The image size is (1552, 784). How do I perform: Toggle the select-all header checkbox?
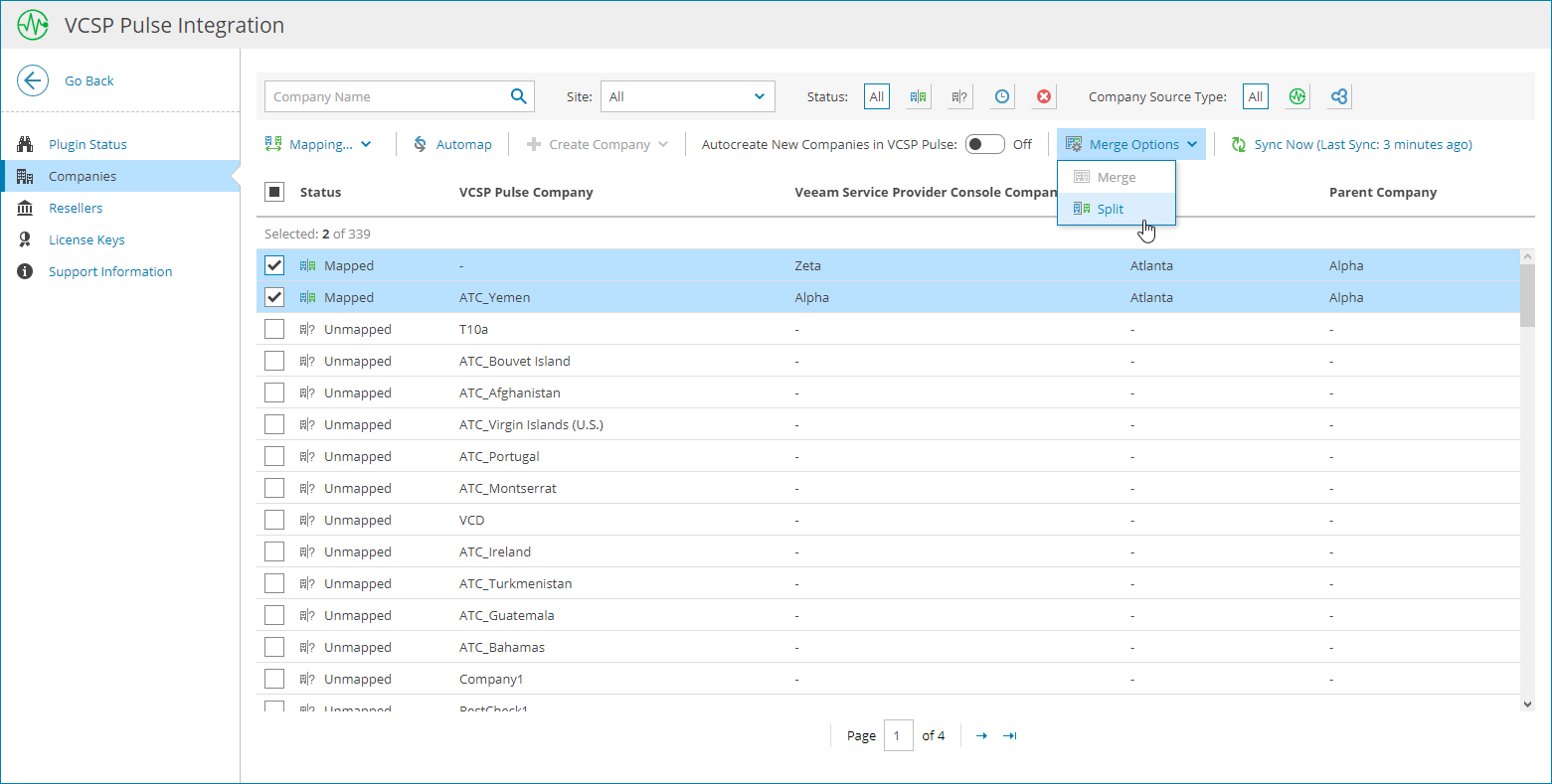click(x=275, y=192)
